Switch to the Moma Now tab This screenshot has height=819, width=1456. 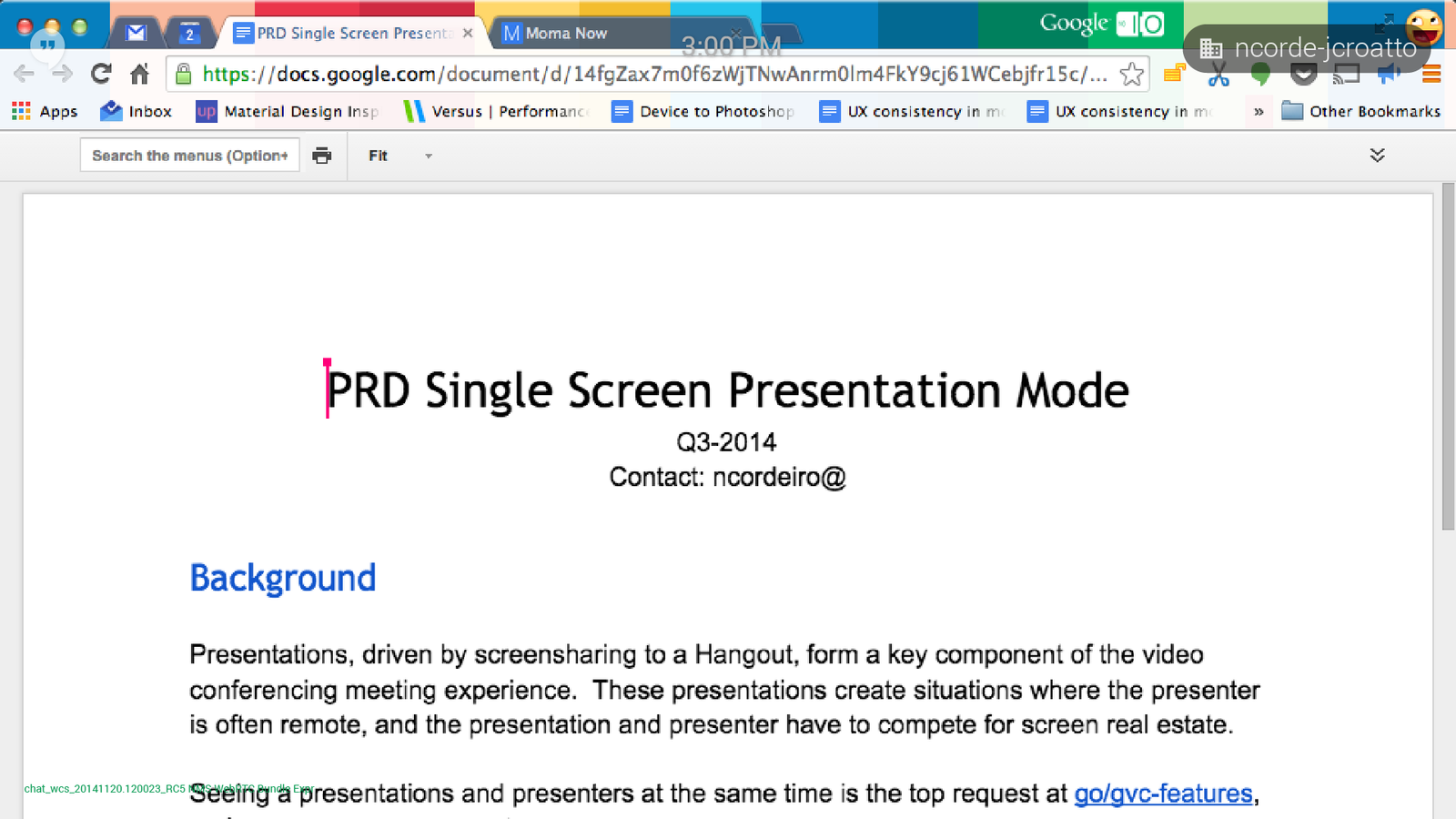tap(564, 34)
